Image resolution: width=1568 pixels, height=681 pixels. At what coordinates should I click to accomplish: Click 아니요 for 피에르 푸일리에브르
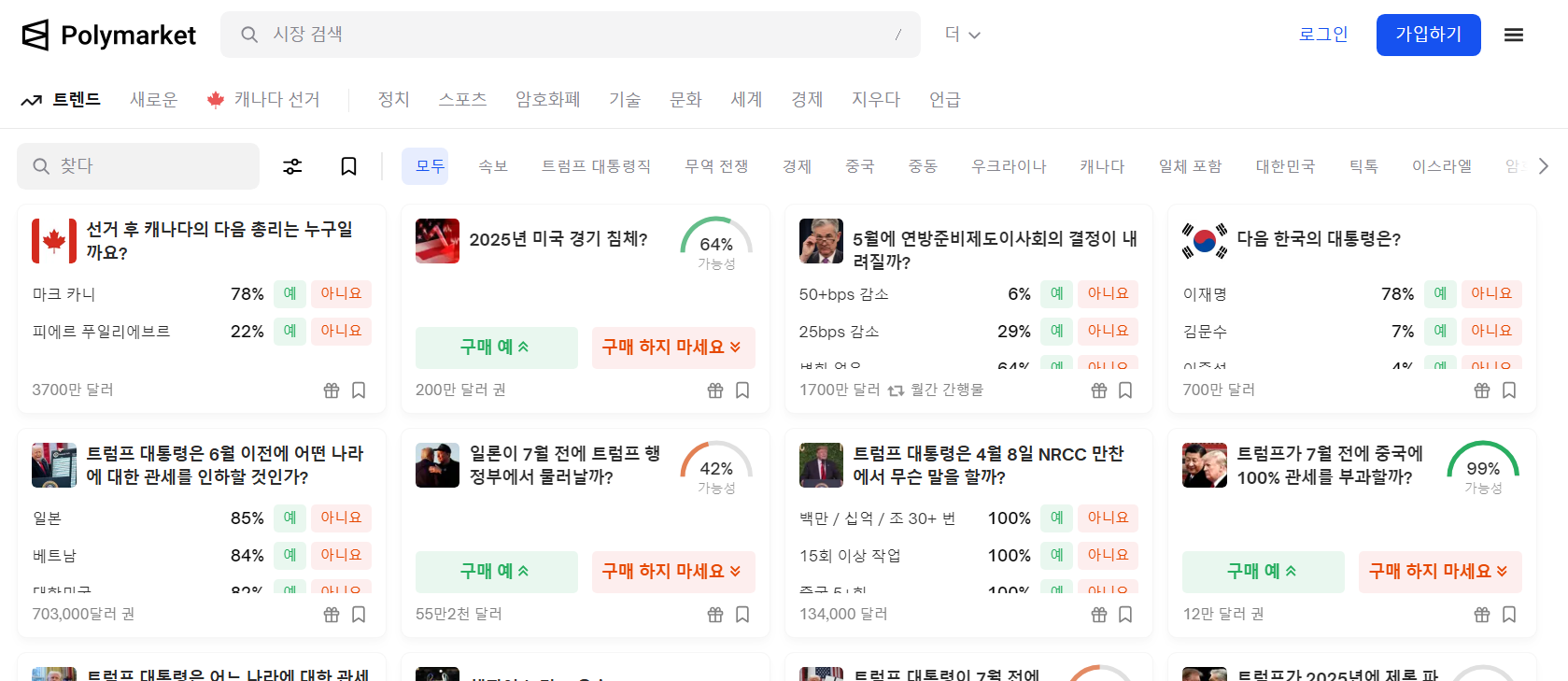tap(341, 331)
